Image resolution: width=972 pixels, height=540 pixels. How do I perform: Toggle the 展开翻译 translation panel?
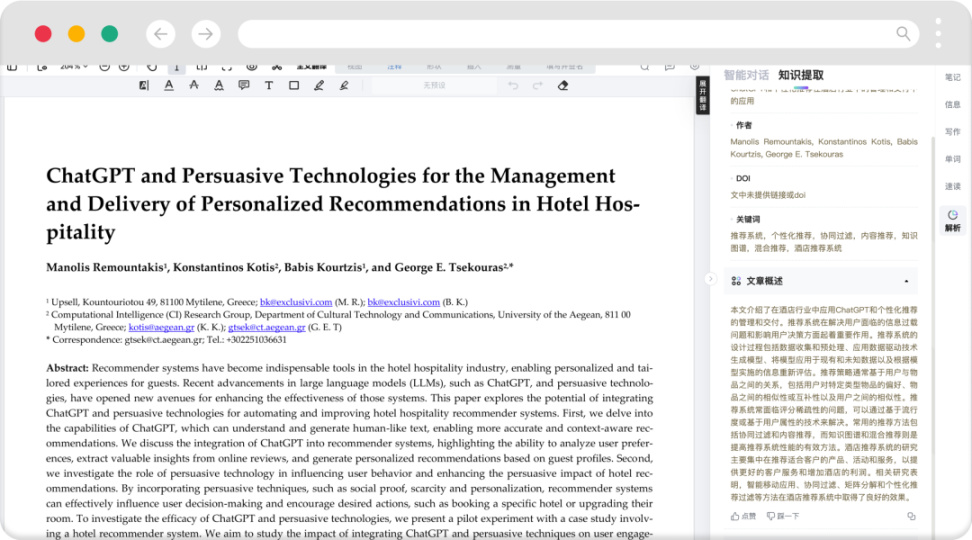click(702, 94)
